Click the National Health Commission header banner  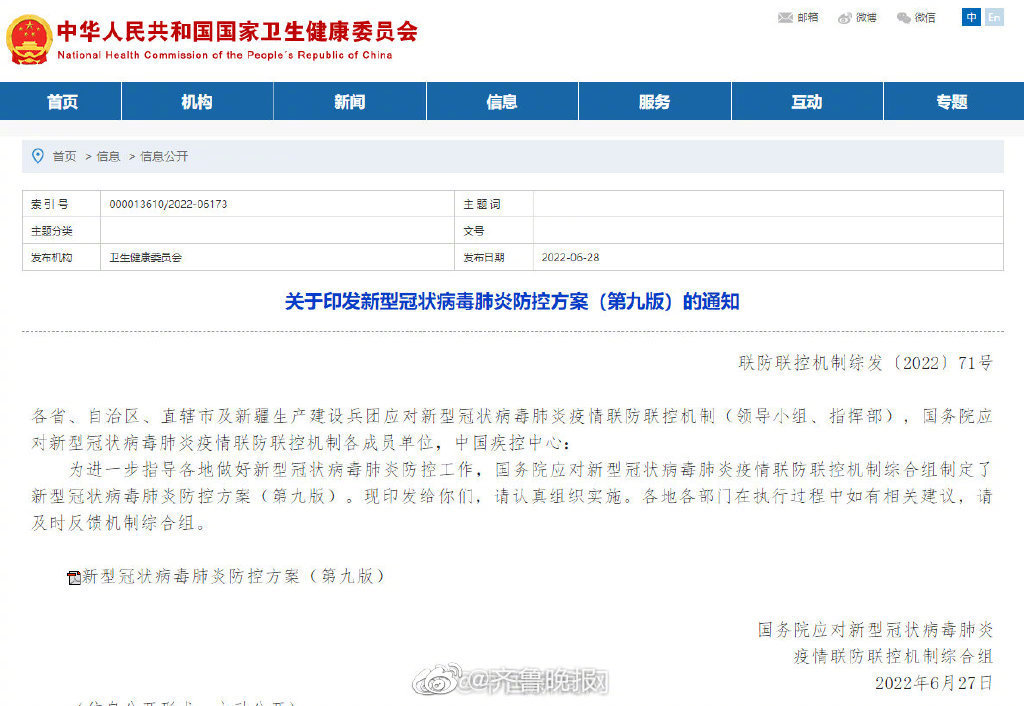[x=240, y=38]
